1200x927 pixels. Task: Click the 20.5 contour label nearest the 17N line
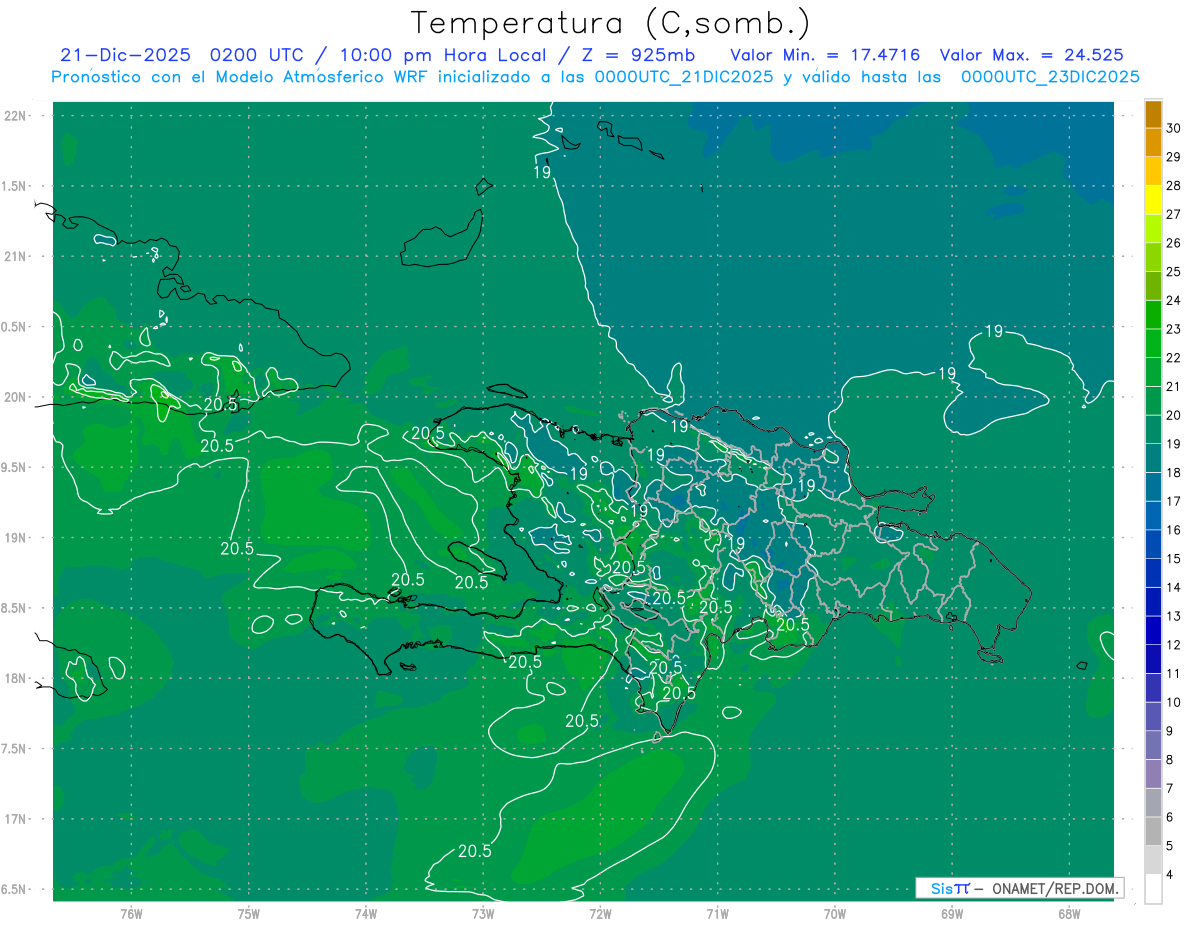[474, 851]
